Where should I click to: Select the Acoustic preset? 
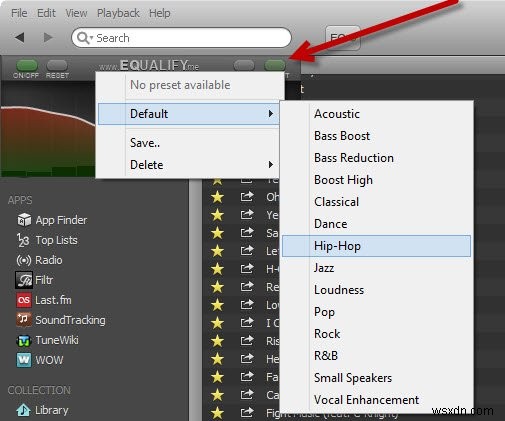(376, 114)
